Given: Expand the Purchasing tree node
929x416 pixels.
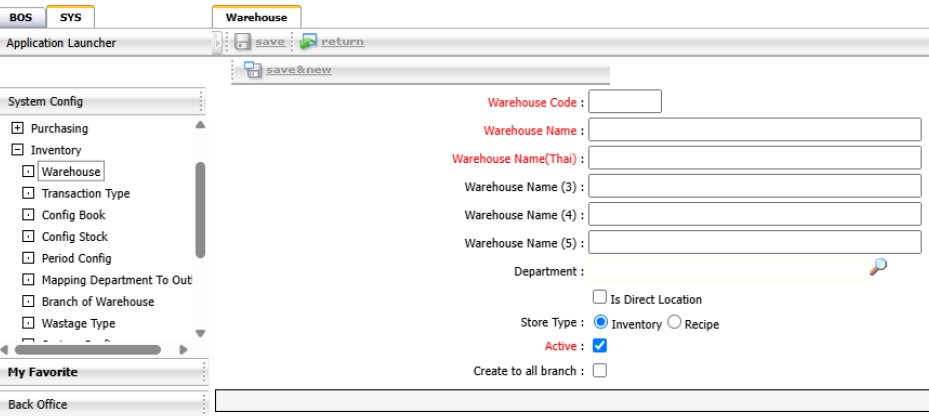Looking at the screenshot, I should (17, 129).
